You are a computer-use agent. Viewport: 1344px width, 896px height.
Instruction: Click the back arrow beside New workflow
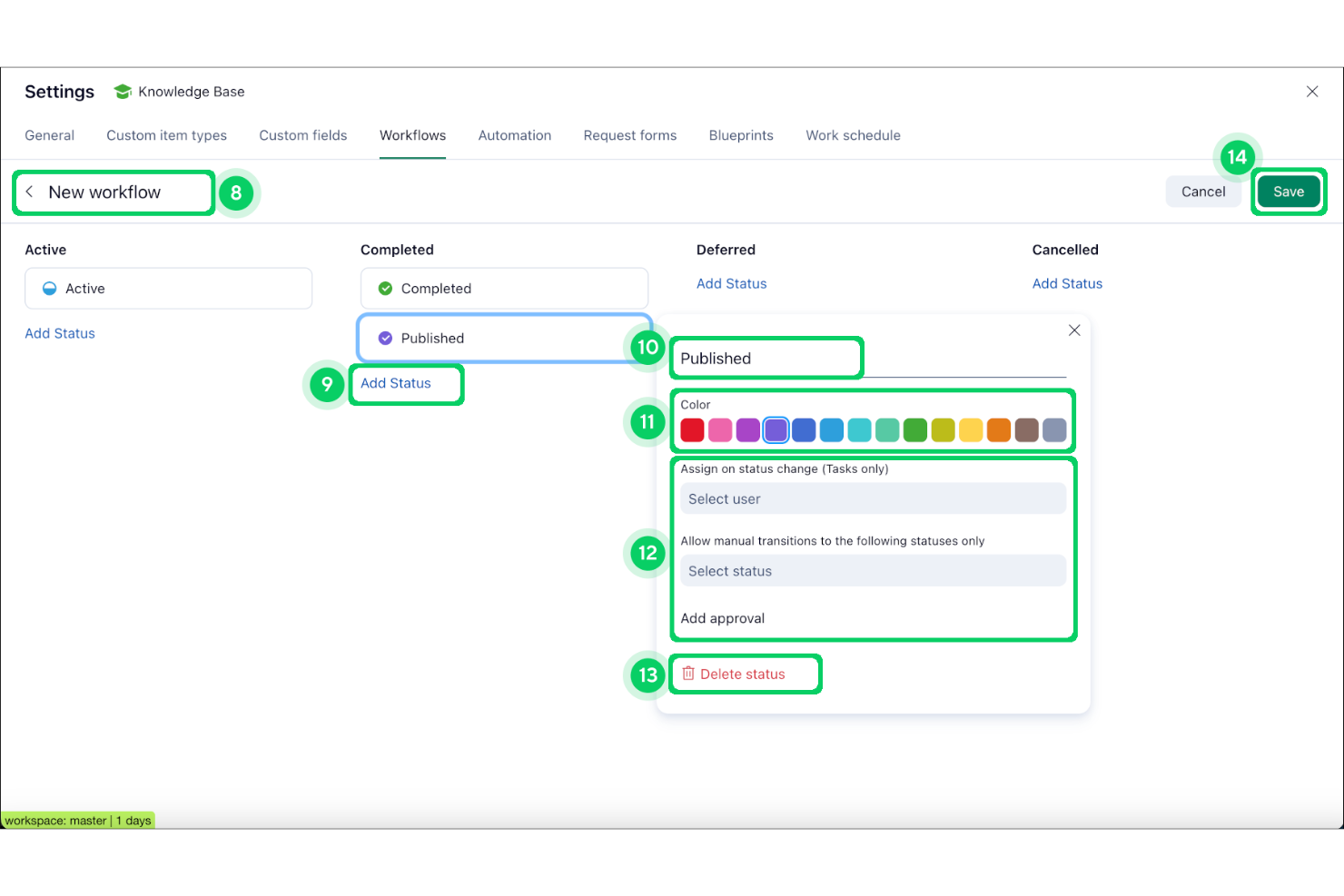coord(30,192)
